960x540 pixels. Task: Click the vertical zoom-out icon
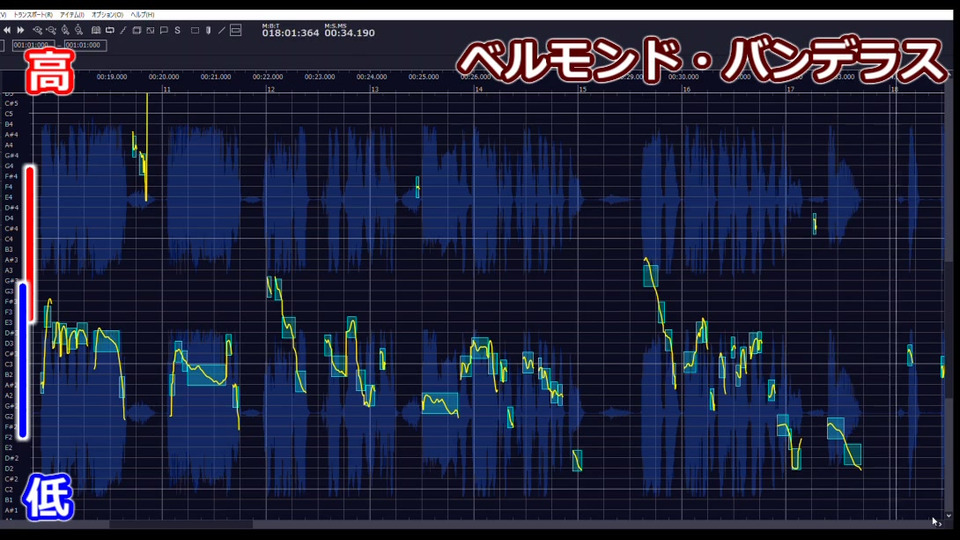[79, 30]
